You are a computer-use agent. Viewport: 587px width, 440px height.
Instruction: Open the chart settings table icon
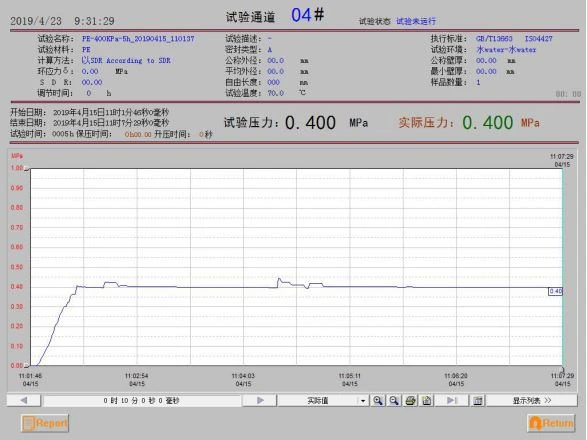[478, 400]
